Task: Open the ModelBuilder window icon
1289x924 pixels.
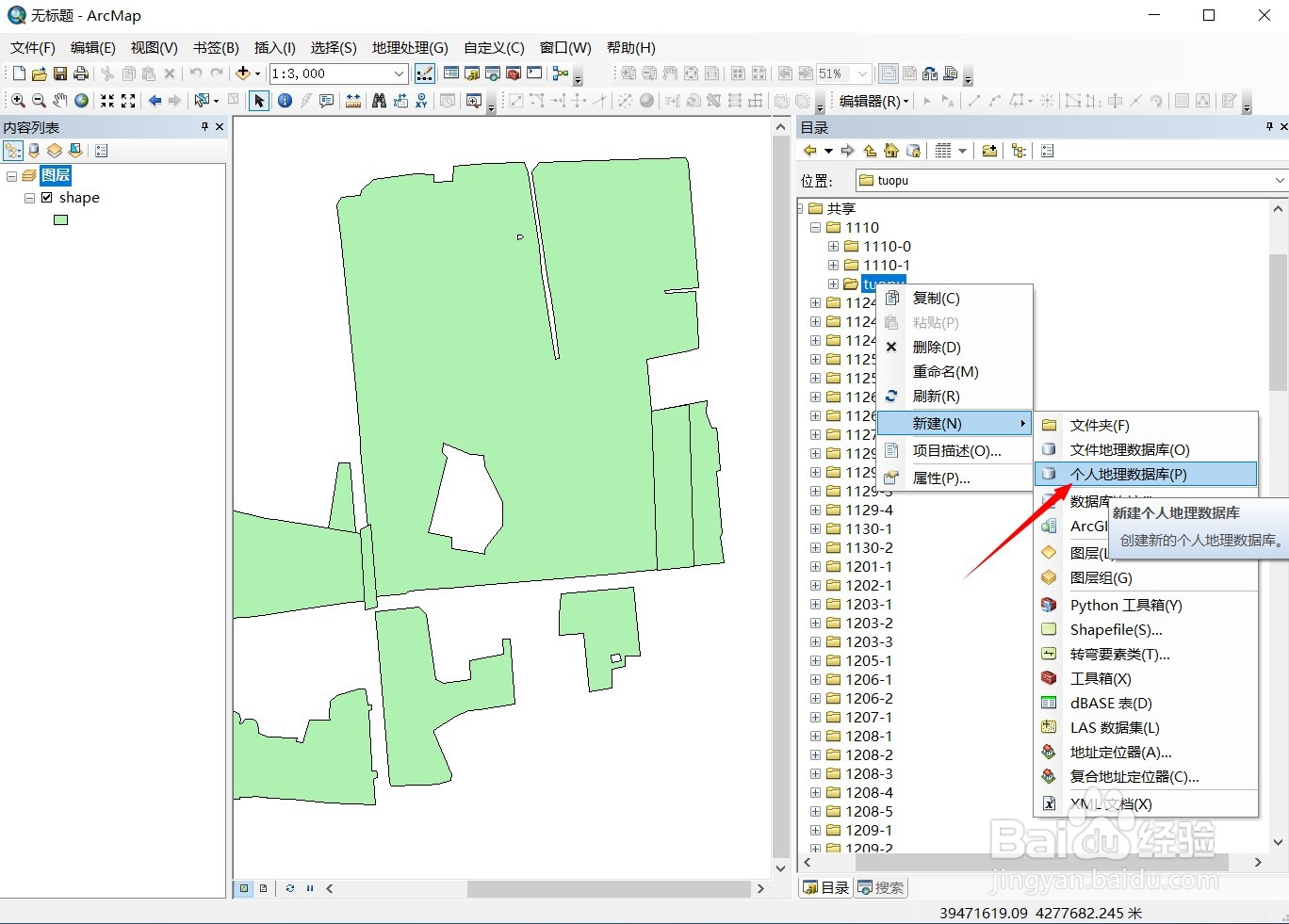Action: (x=561, y=73)
